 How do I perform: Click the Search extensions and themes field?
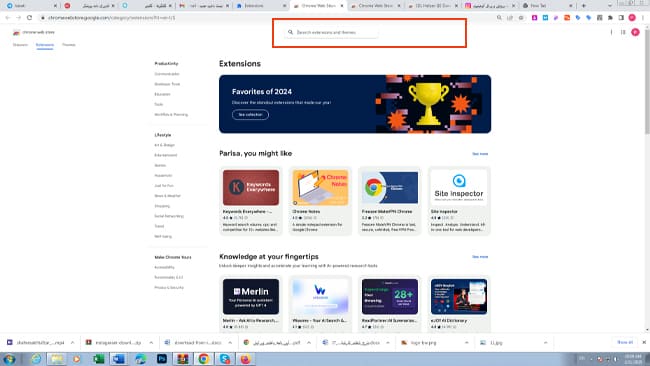pos(331,32)
